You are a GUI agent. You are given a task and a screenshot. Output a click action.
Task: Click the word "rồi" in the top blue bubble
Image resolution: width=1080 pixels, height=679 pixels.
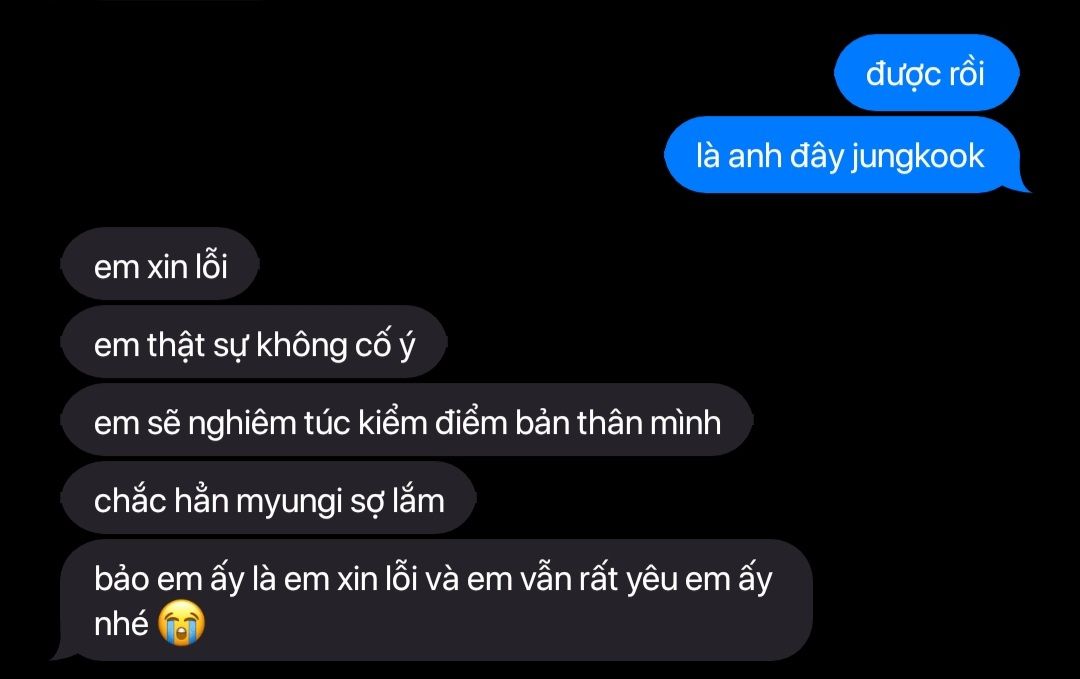(x=966, y=74)
